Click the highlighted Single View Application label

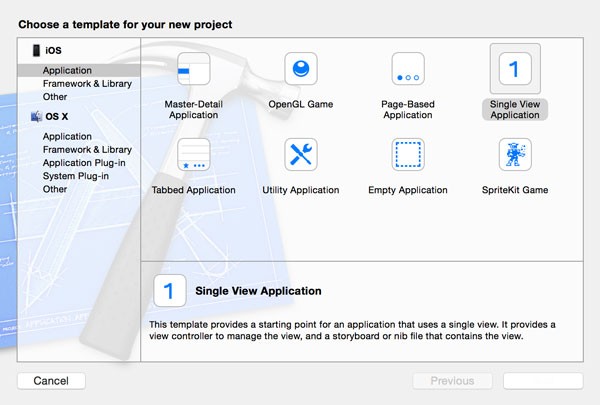tap(515, 109)
